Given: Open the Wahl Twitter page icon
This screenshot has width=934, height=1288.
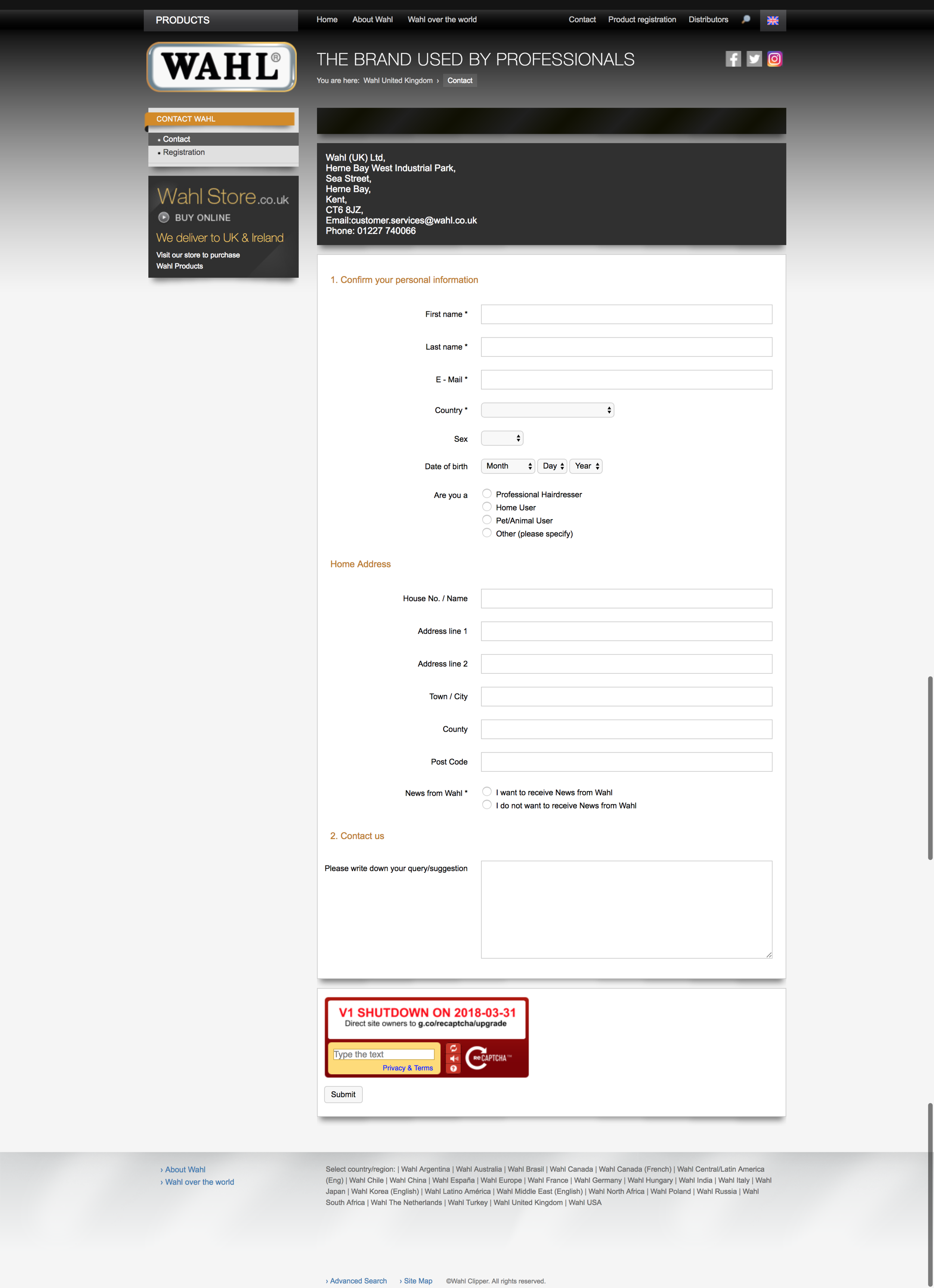Looking at the screenshot, I should coord(754,59).
